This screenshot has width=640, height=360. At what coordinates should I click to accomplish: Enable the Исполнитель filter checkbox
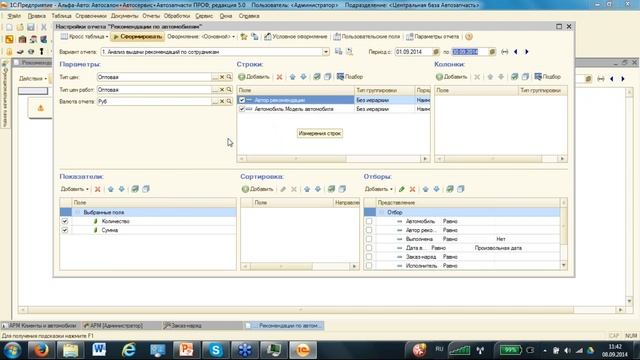click(x=369, y=266)
